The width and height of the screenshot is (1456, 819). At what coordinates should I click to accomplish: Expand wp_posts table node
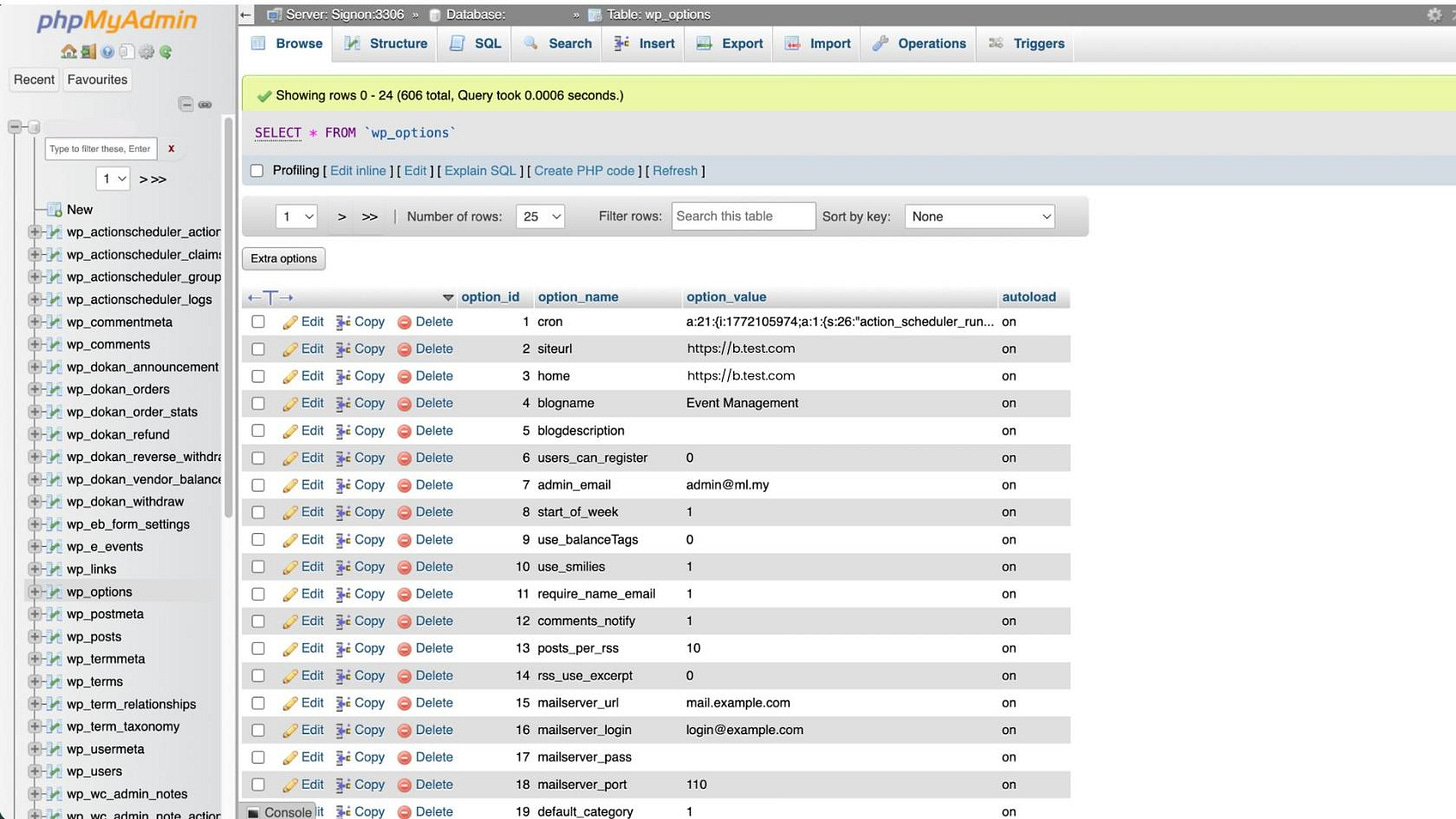[35, 637]
